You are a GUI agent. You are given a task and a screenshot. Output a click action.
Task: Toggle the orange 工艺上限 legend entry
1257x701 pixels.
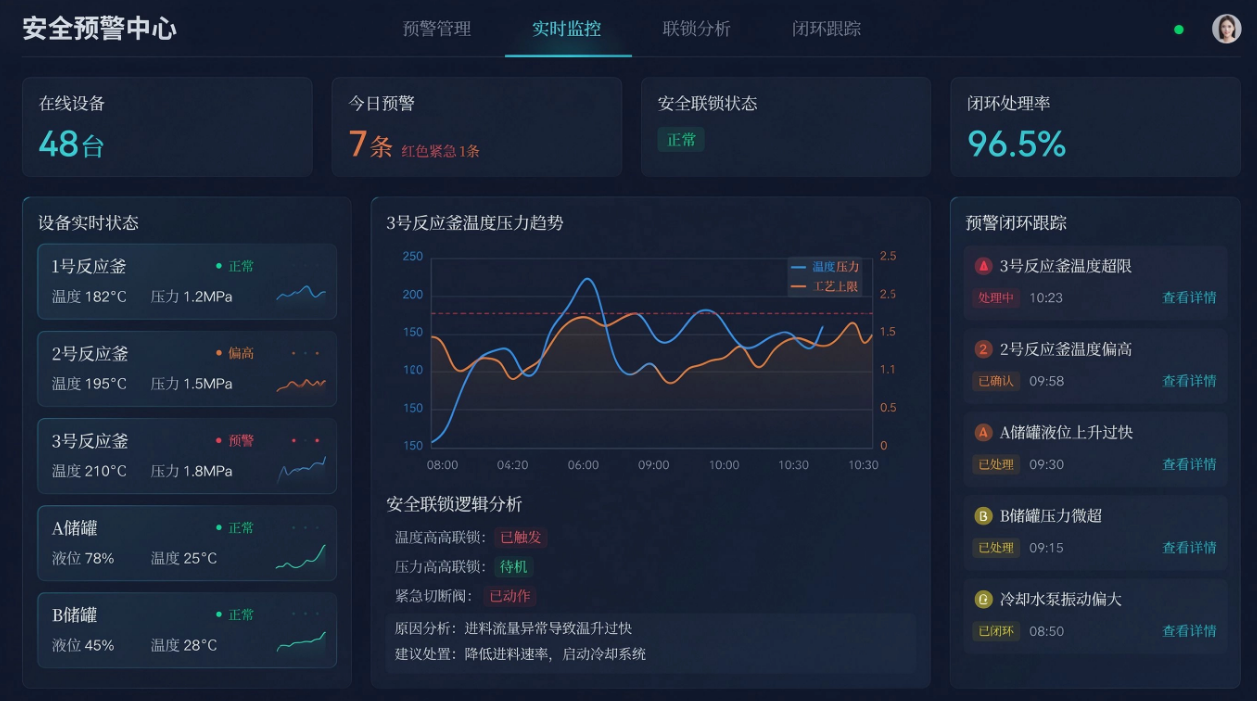pyautogui.click(x=825, y=286)
